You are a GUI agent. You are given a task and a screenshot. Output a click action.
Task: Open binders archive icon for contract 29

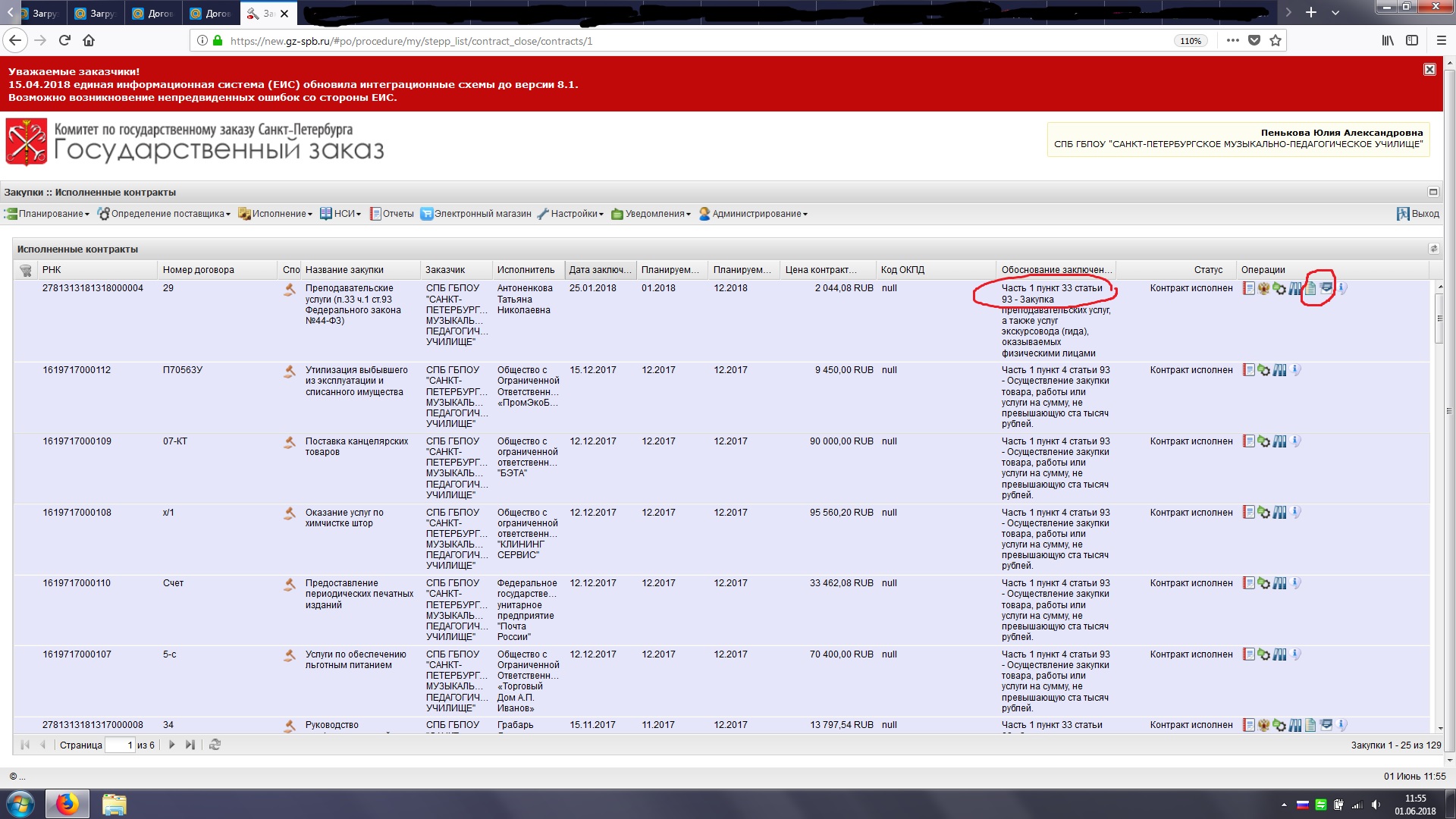coord(1295,288)
